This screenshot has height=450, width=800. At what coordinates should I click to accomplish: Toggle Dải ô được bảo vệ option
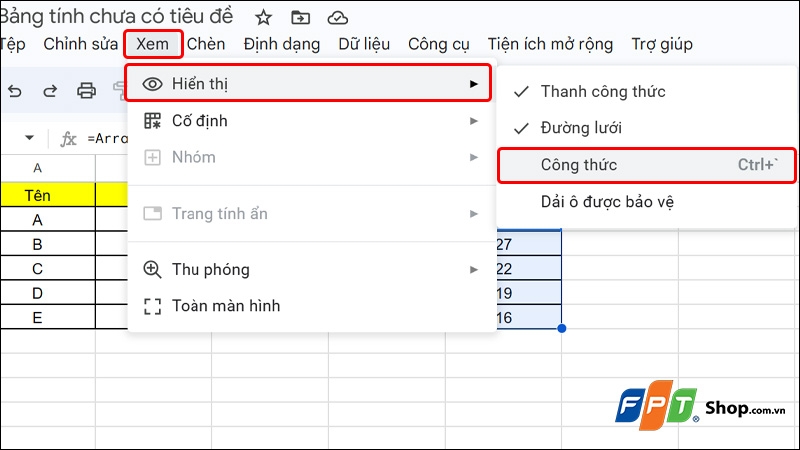coord(647,202)
